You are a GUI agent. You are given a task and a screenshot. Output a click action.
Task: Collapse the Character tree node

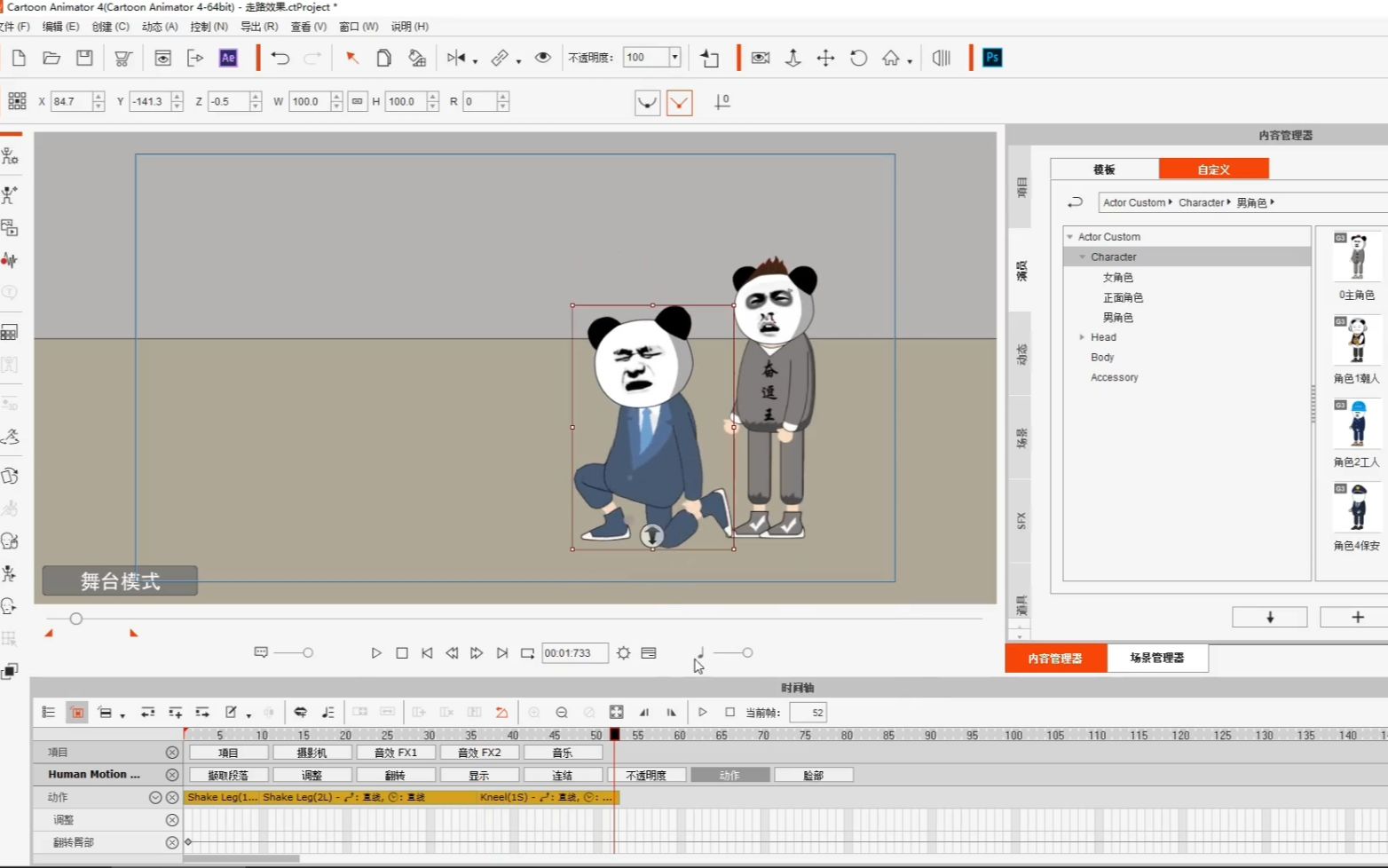pyautogui.click(x=1083, y=256)
